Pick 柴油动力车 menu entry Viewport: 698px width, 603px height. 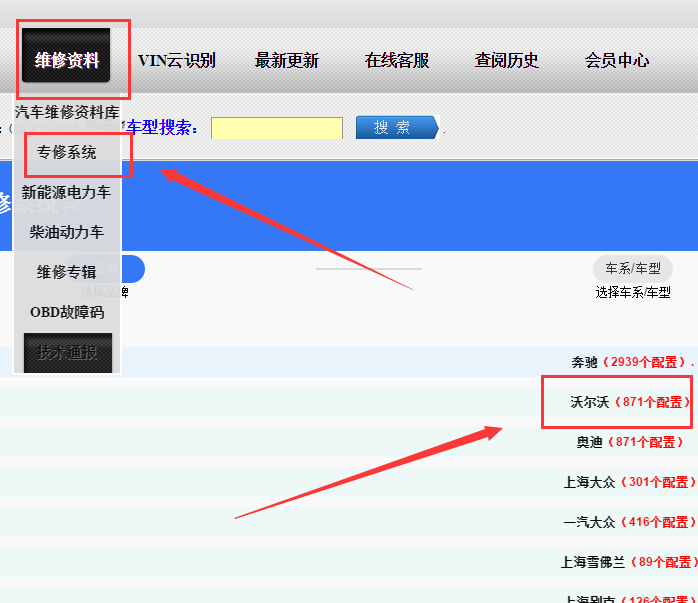[x=67, y=232]
